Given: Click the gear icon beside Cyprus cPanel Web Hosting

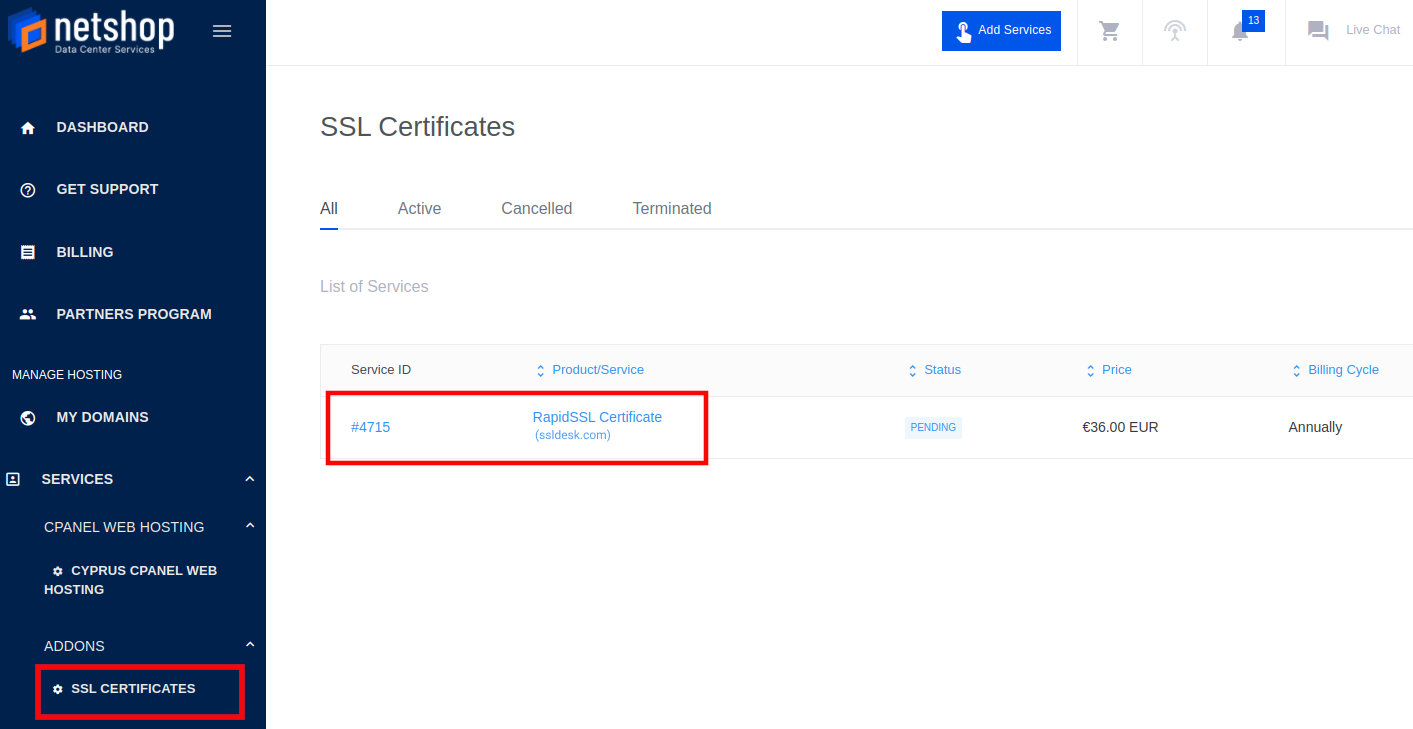Looking at the screenshot, I should (x=58, y=571).
